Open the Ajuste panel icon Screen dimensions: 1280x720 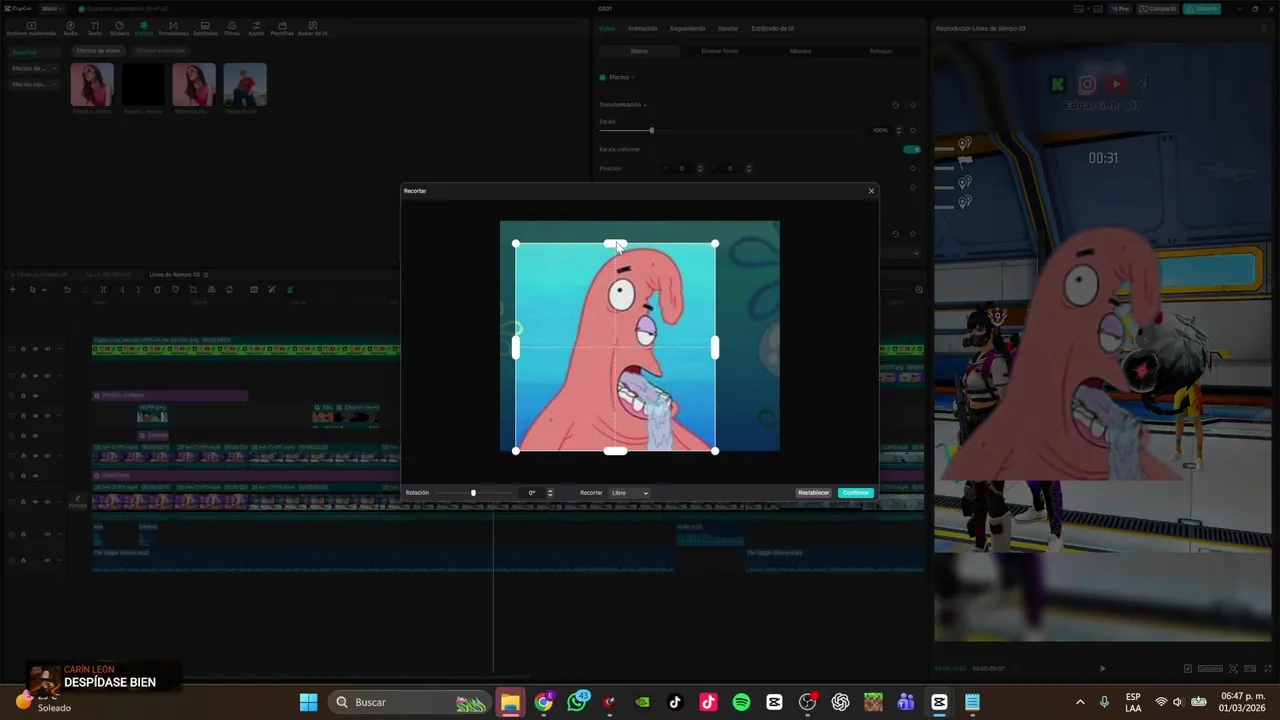256,28
